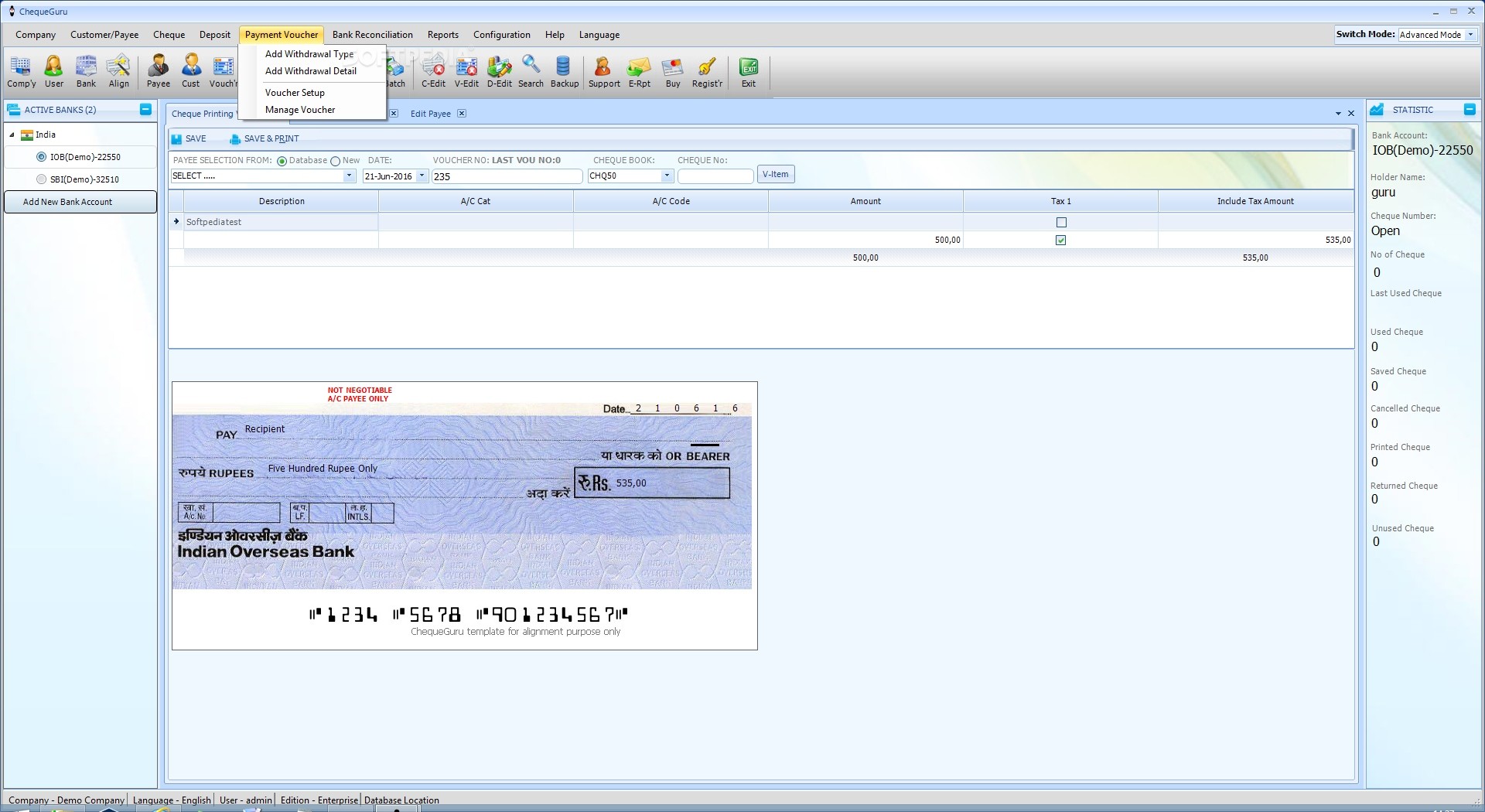Launch the Backup database tool
1485x812 pixels.
(564, 72)
